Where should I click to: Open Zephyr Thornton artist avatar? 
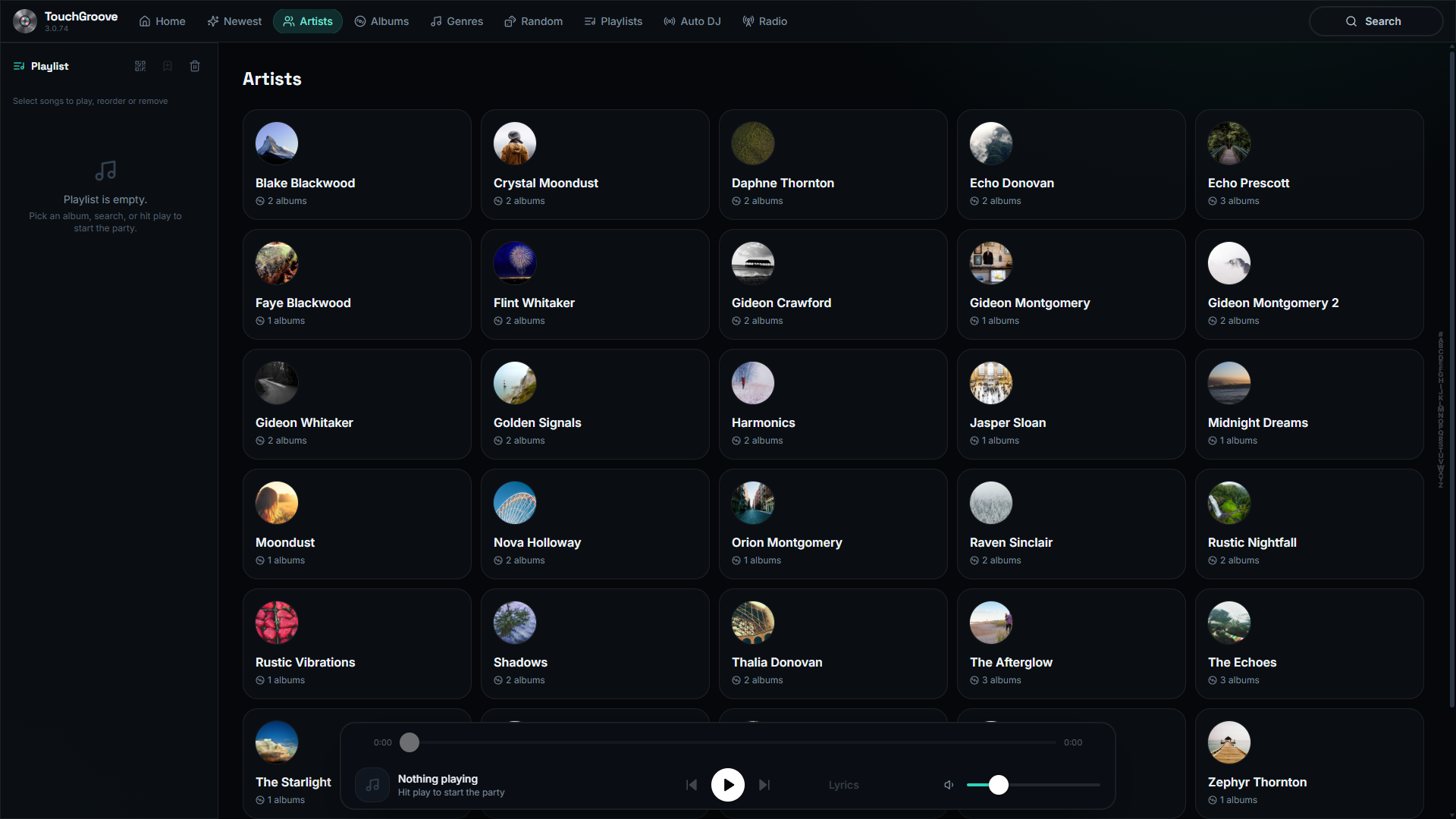pyautogui.click(x=1229, y=742)
